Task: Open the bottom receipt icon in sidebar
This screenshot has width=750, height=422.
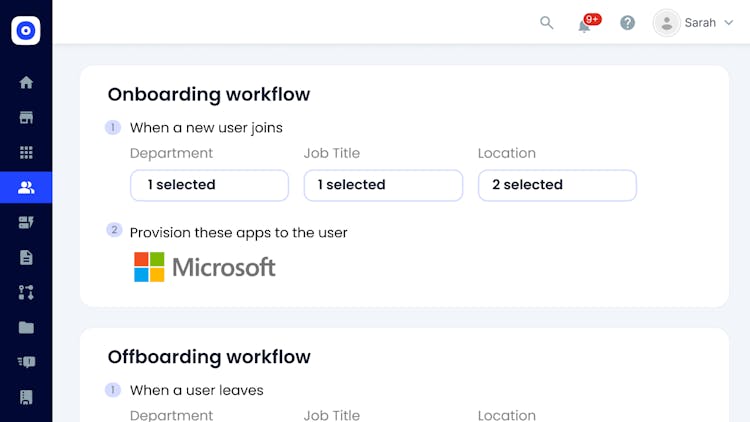Action: [x=26, y=397]
